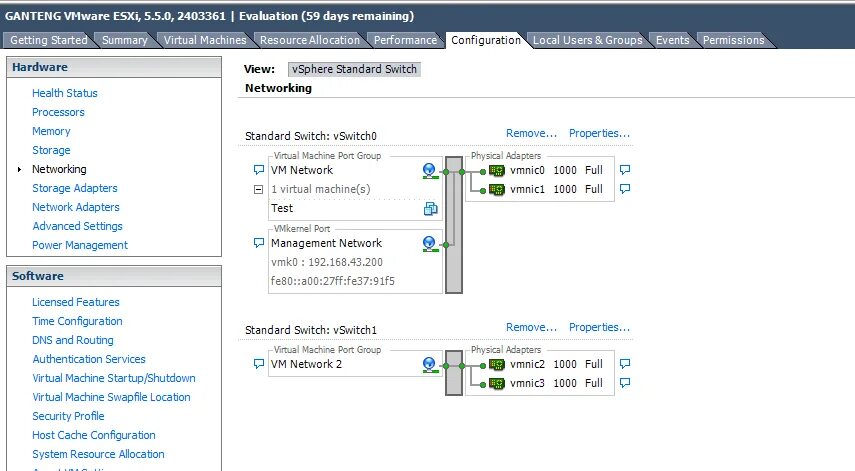The height and width of the screenshot is (471, 855).
Task: Select the Test virtual machine entry
Action: (282, 209)
